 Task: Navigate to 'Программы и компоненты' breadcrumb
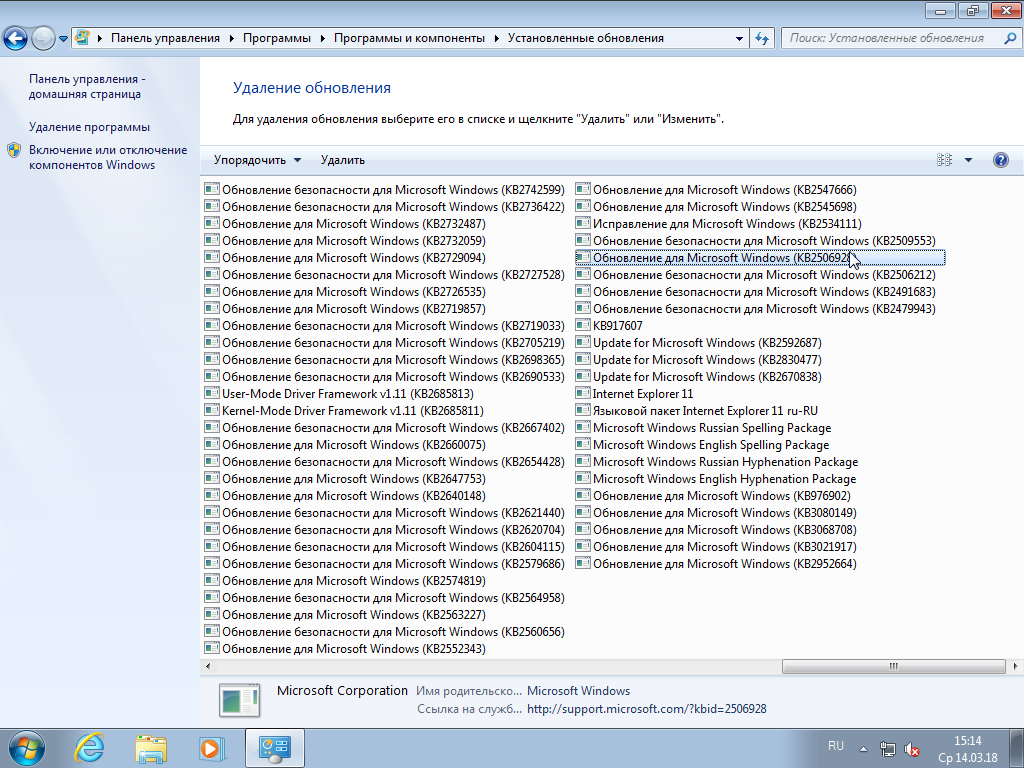409,38
